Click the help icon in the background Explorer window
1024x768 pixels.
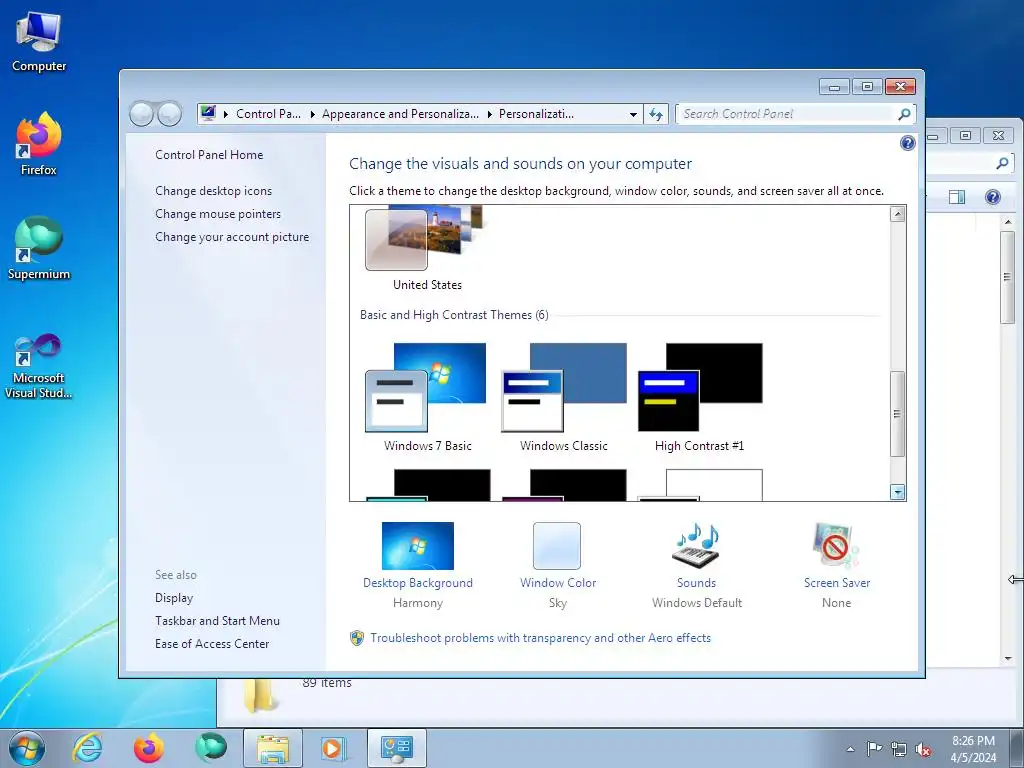993,197
